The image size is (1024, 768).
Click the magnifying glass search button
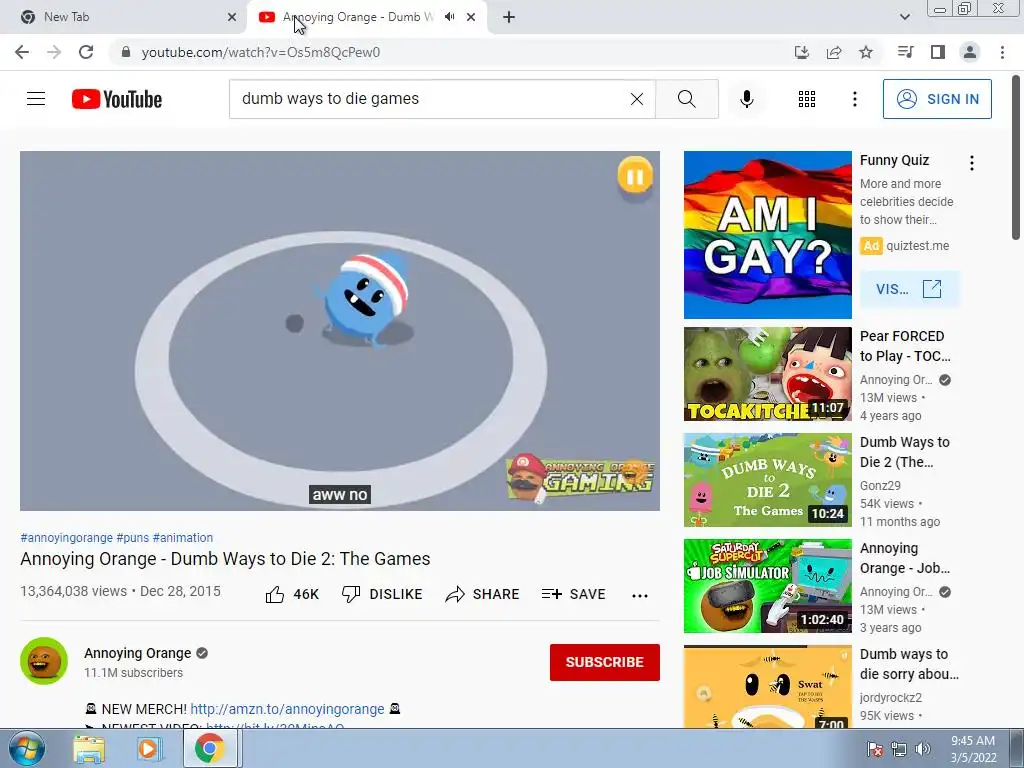[686, 99]
